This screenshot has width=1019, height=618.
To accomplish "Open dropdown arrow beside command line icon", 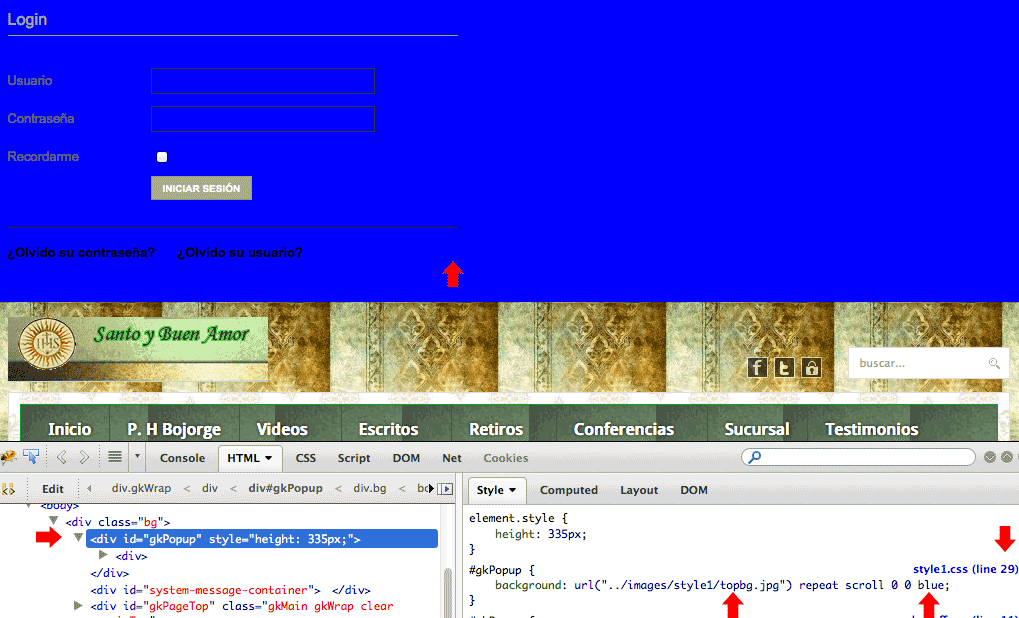I will (x=137, y=457).
